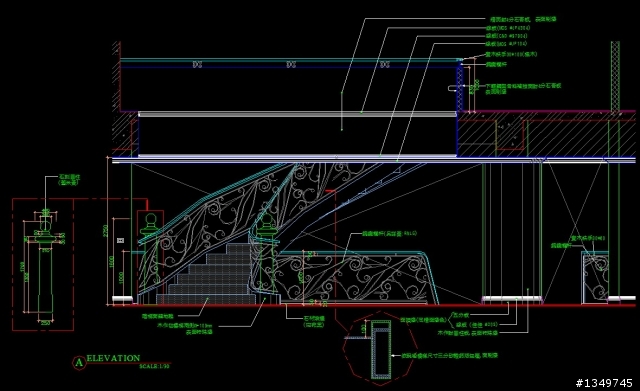Click the section detail inside the octagon callout
Screen dimensions: 640x391
(x=380, y=349)
